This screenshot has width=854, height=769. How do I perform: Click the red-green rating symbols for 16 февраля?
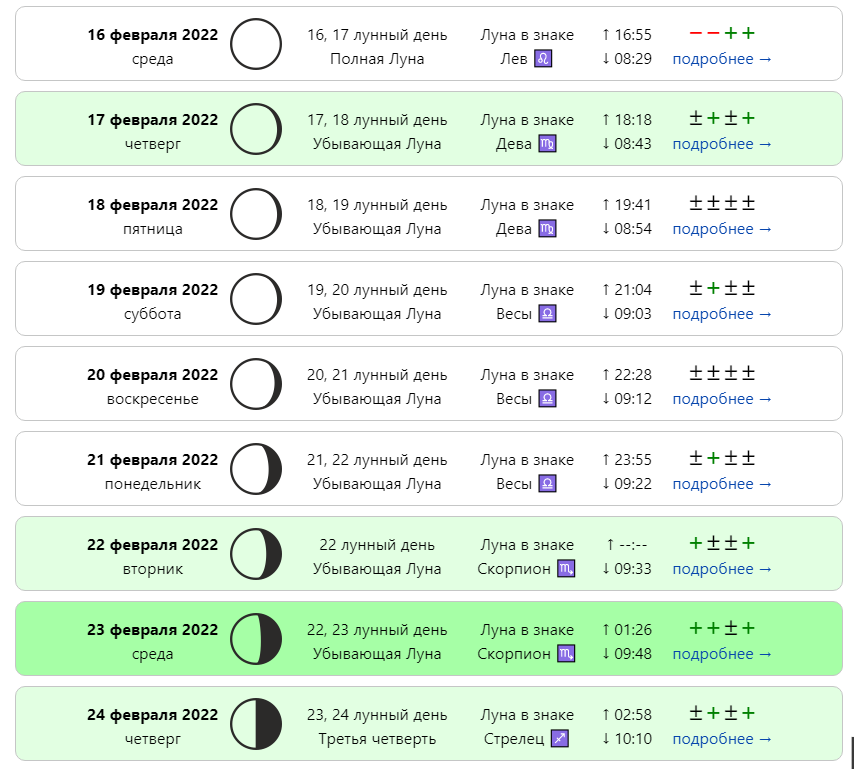click(x=722, y=33)
